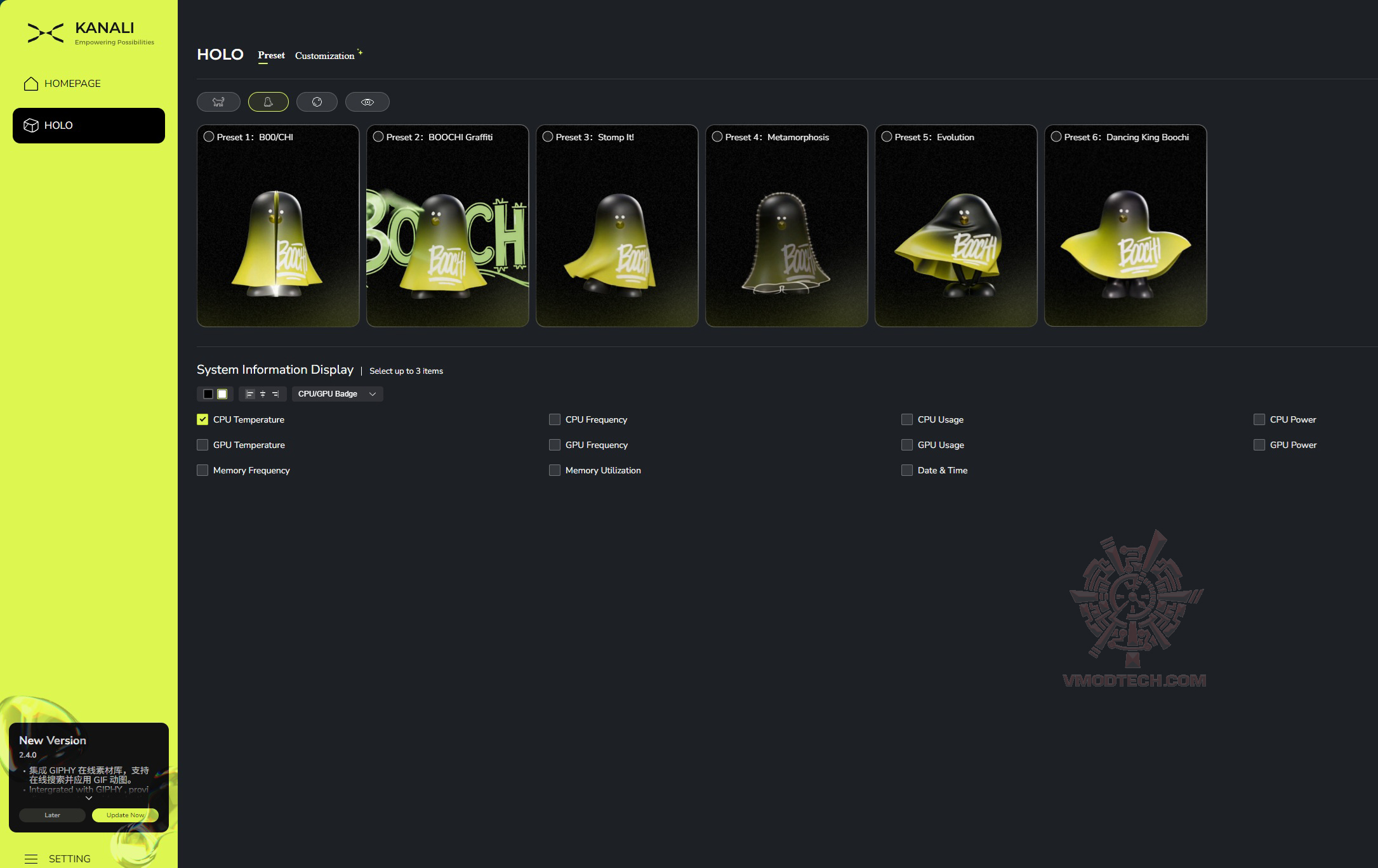
Task: Open the CPU/GPU Badge dropdown
Action: click(x=337, y=394)
